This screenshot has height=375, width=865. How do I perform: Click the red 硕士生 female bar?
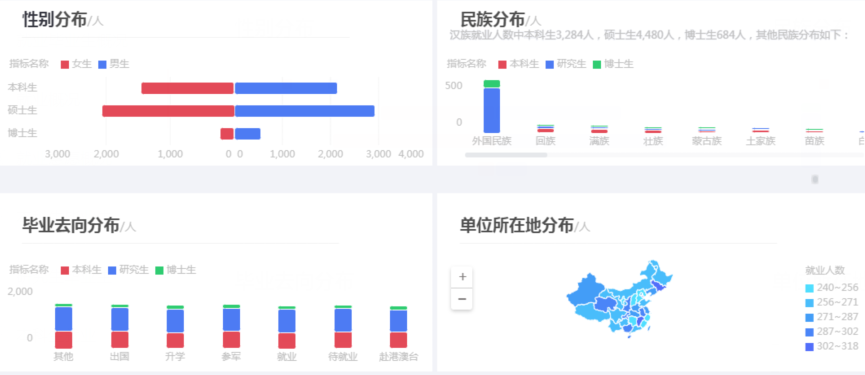pos(168,111)
